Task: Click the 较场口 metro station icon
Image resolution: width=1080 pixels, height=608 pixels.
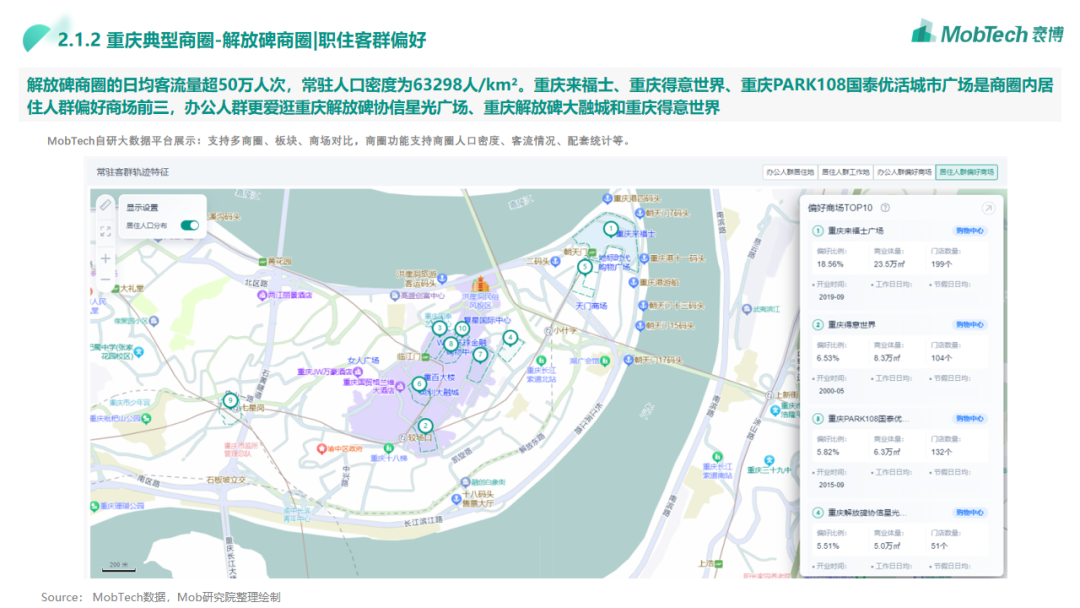Action: pyautogui.click(x=403, y=438)
